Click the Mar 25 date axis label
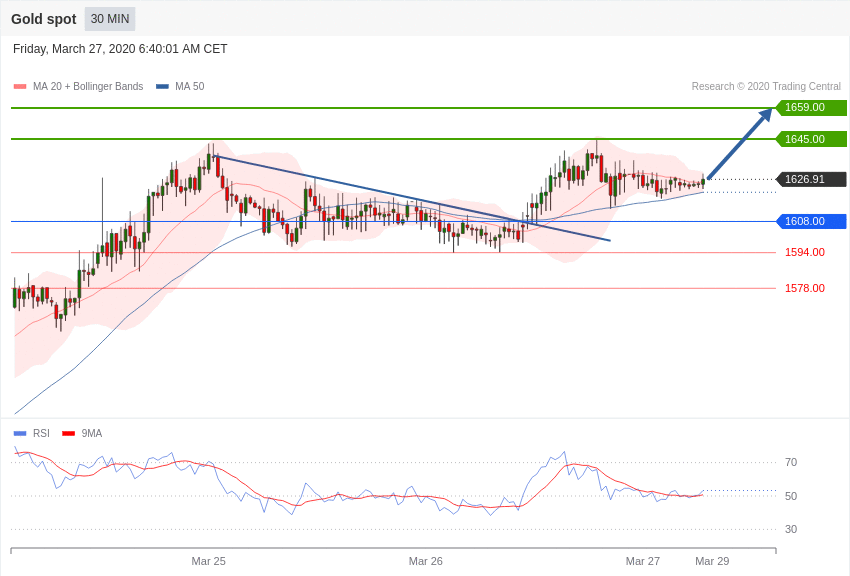 coord(209,561)
